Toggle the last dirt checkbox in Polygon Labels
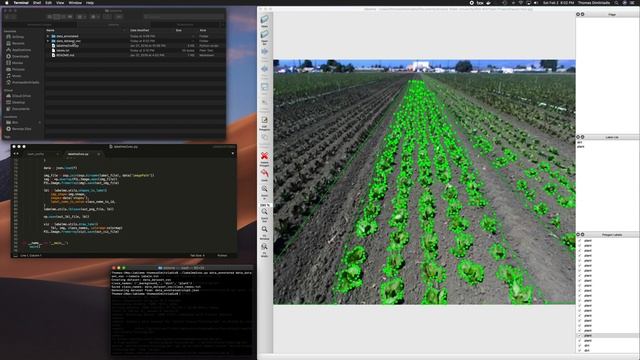Image resolution: width=640 pixels, height=360 pixels. (580, 350)
